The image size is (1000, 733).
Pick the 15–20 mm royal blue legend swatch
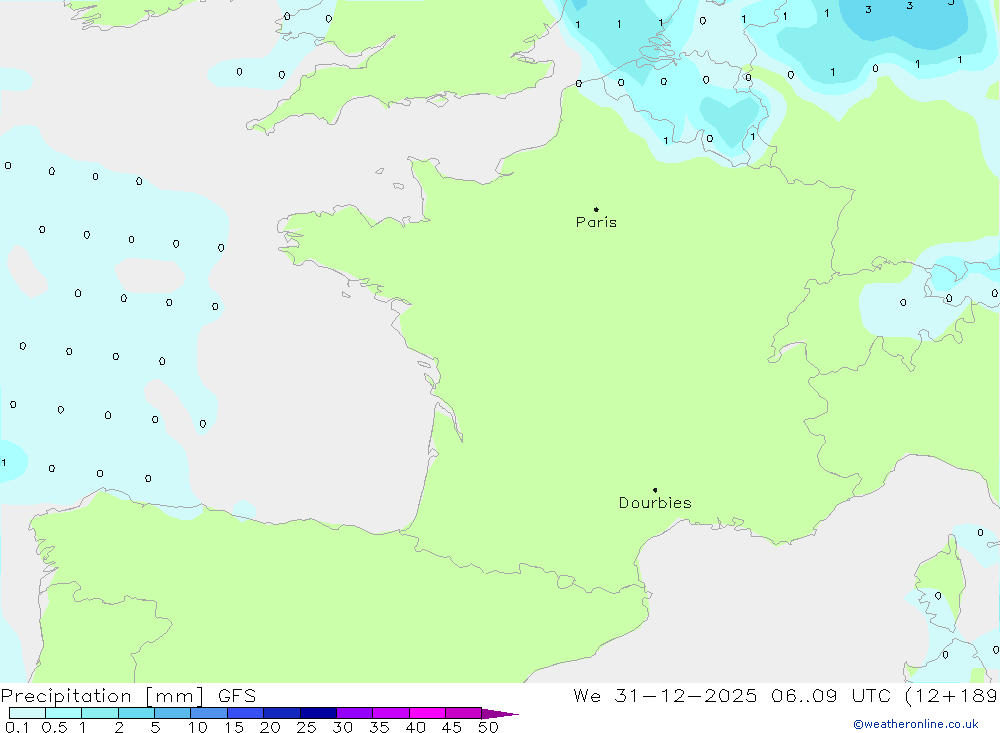click(246, 713)
